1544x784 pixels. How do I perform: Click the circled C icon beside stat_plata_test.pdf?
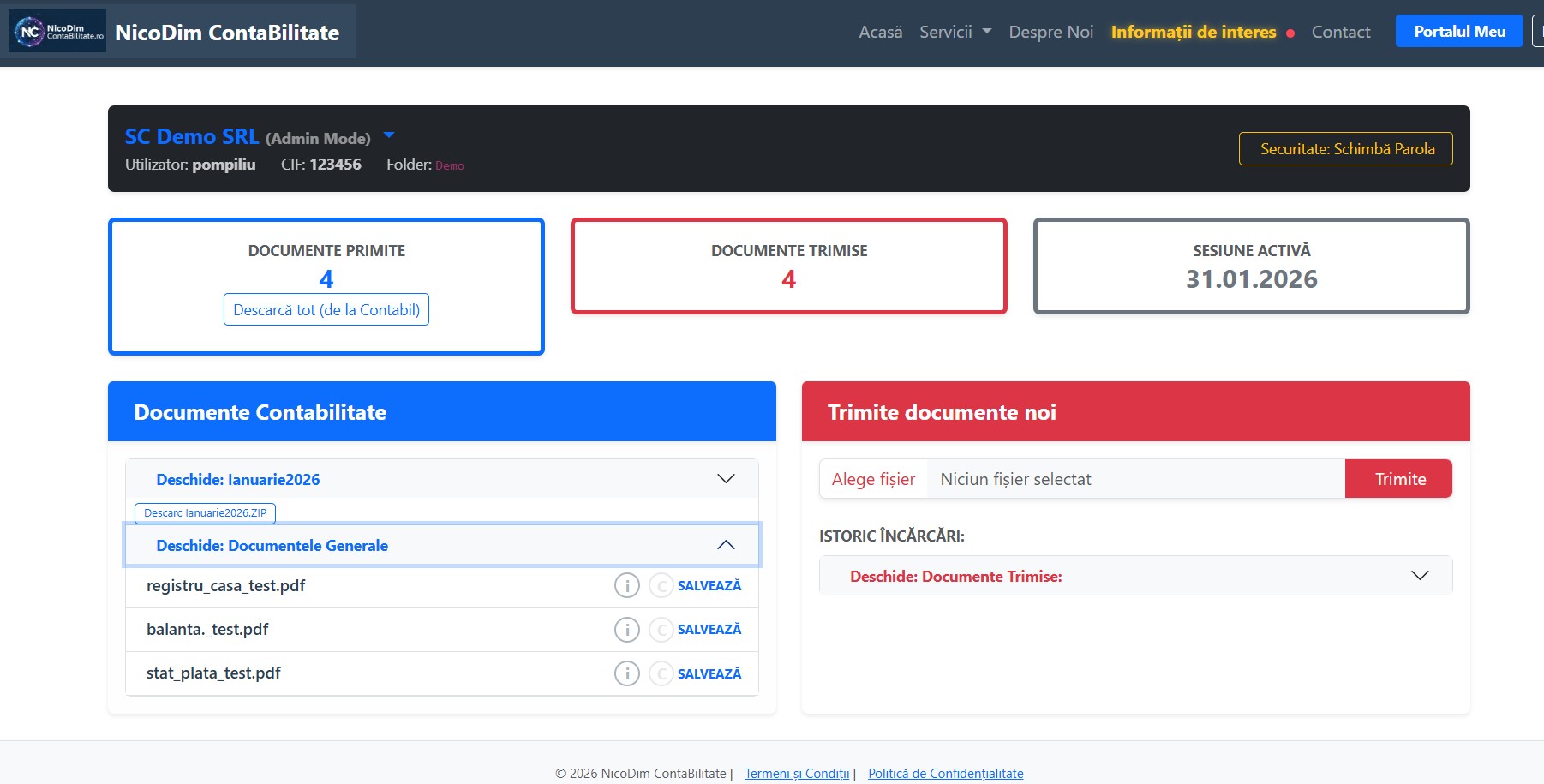click(x=661, y=674)
